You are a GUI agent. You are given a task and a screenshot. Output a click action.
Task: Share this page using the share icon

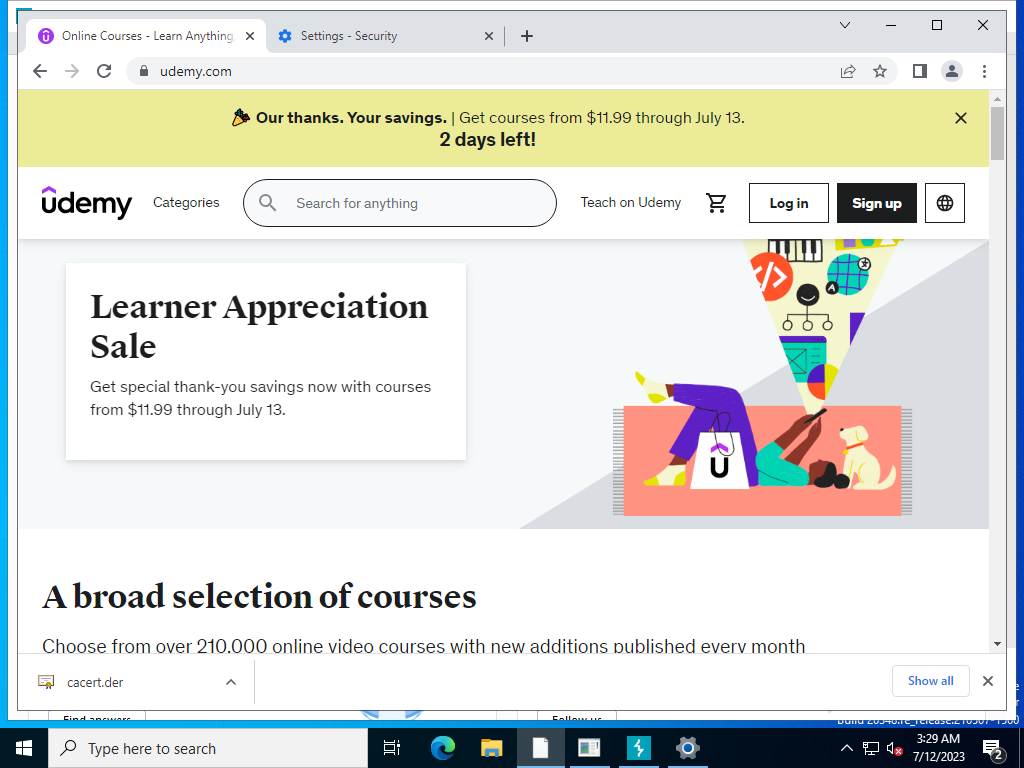(848, 71)
